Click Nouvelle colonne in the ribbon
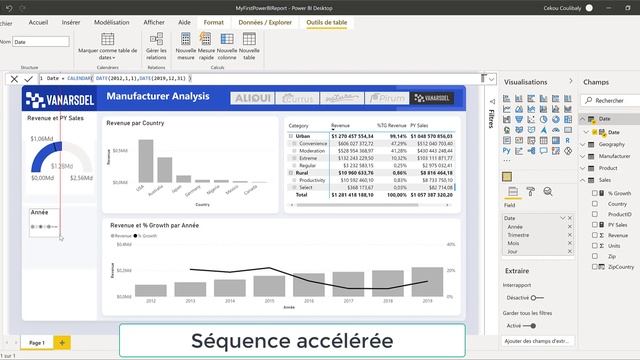640x360 pixels. tap(227, 46)
